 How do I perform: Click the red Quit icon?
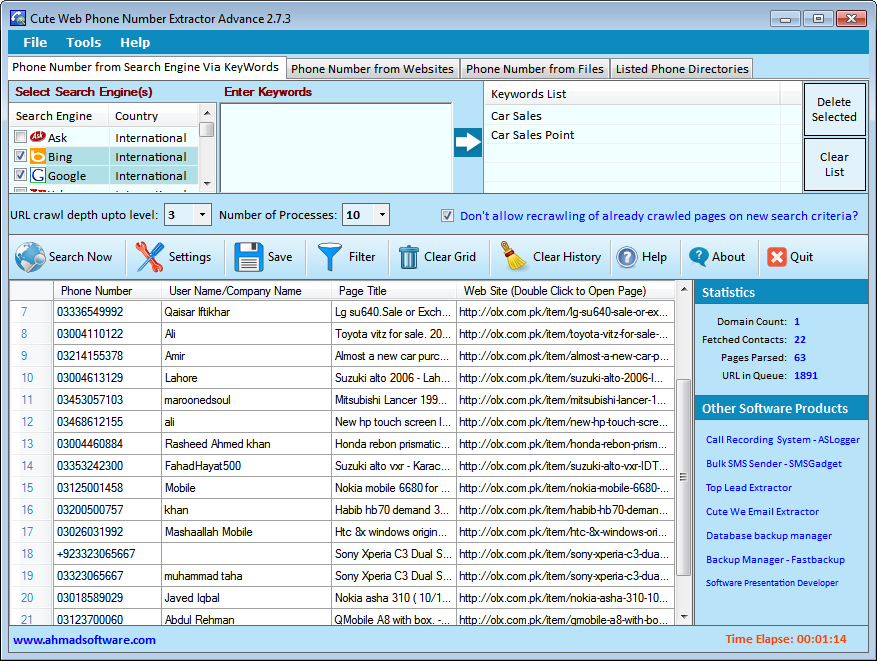[777, 257]
